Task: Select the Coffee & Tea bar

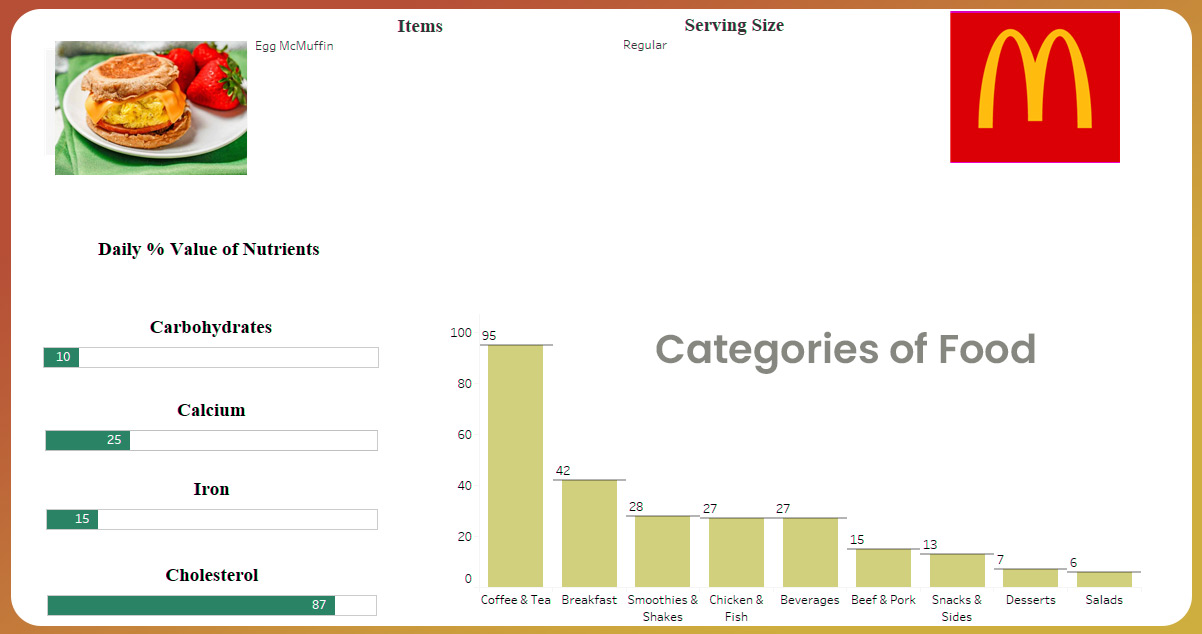Action: (516, 460)
